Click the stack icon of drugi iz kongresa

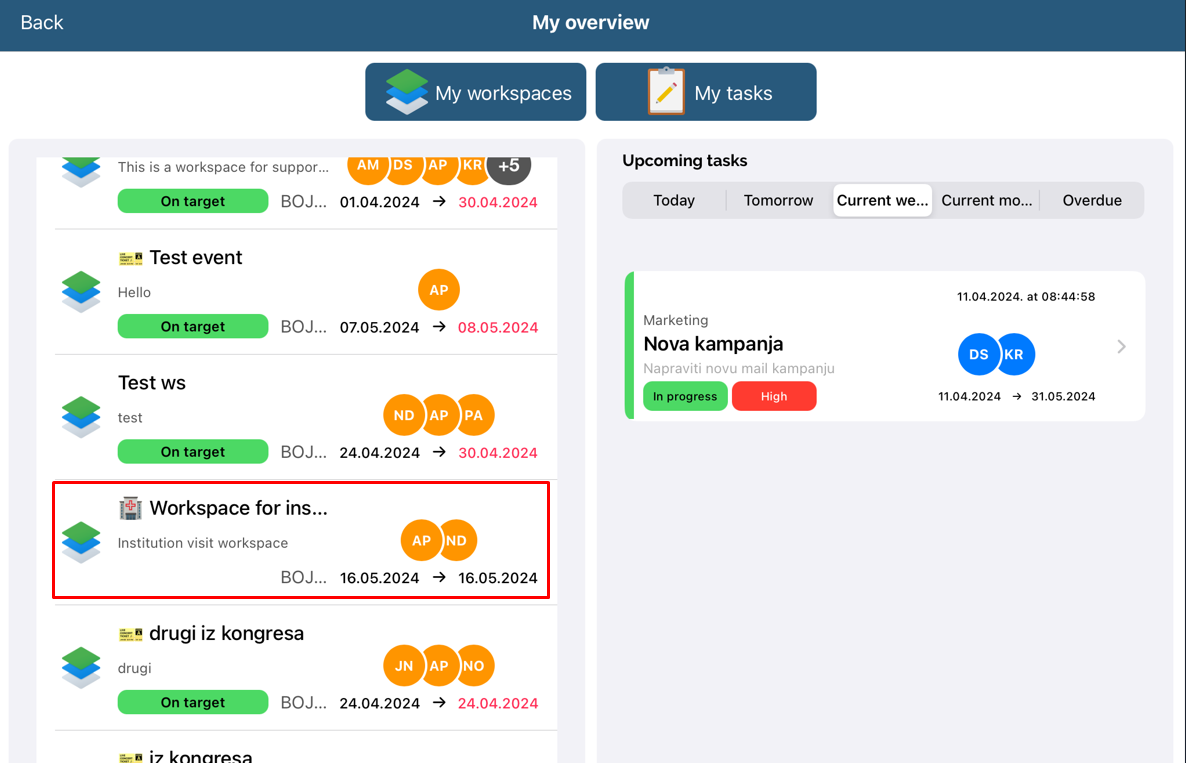click(x=81, y=667)
